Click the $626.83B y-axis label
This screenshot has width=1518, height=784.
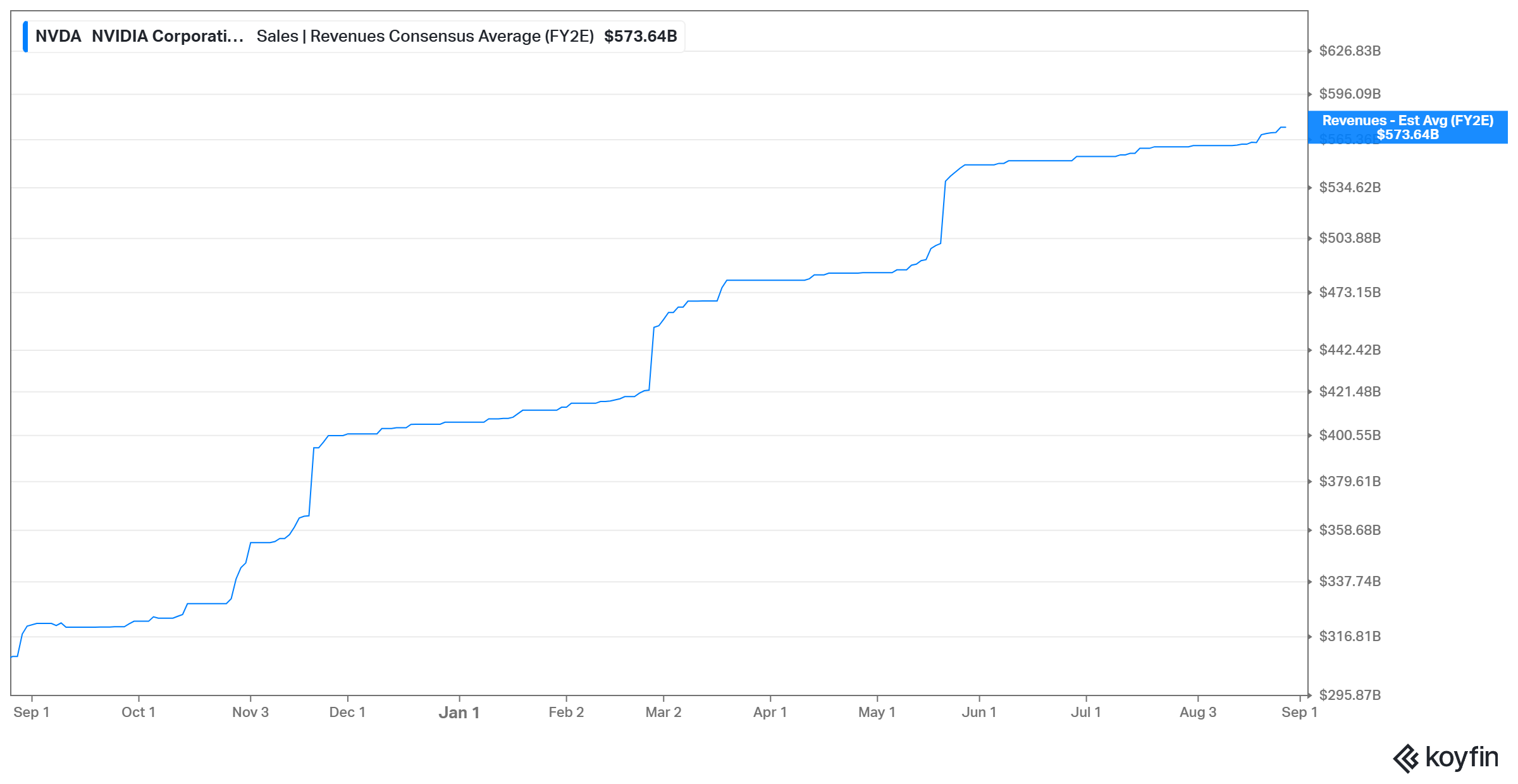[x=1350, y=51]
